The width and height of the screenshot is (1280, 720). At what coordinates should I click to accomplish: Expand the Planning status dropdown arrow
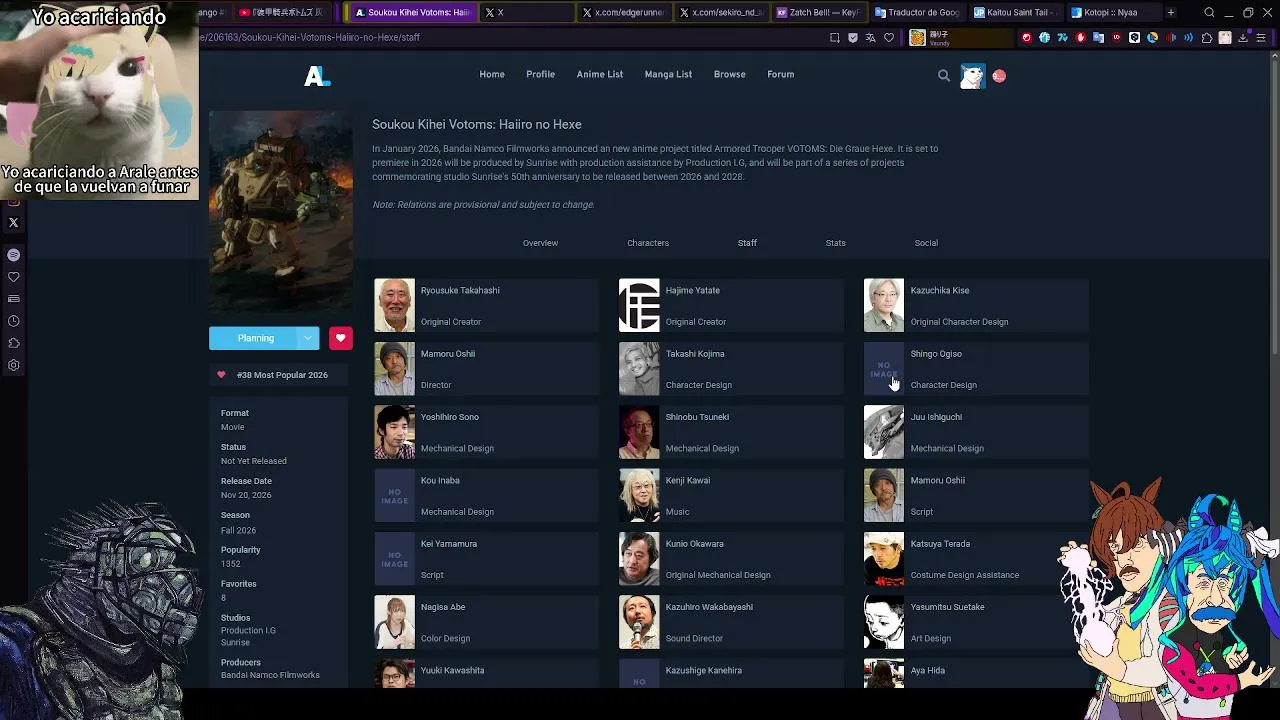click(x=308, y=338)
